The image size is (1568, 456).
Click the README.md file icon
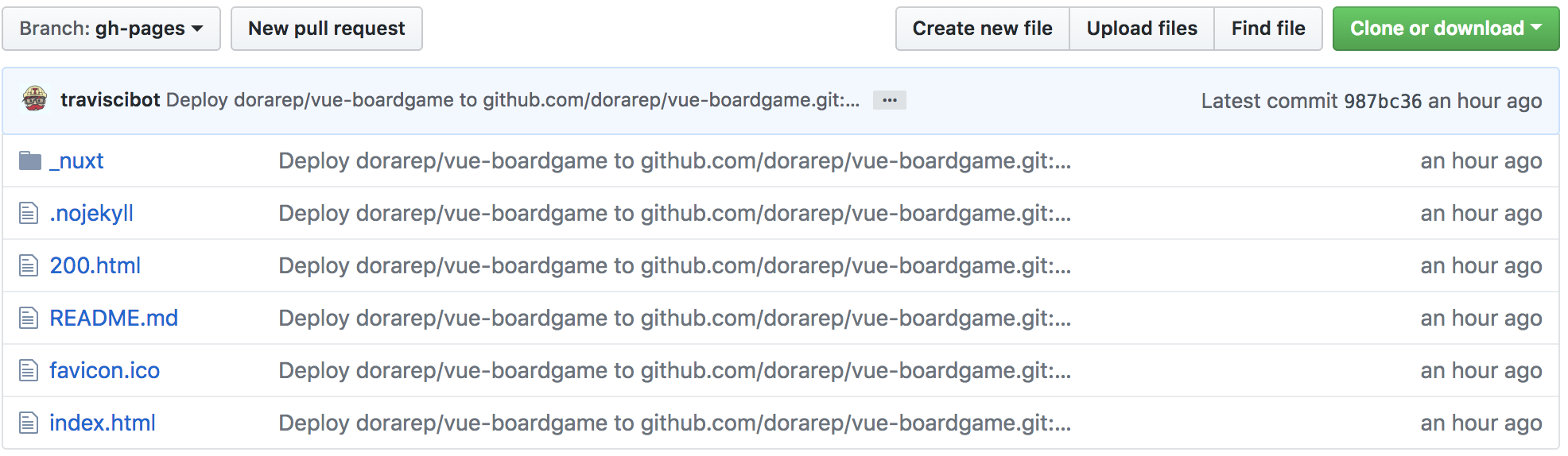tap(29, 318)
